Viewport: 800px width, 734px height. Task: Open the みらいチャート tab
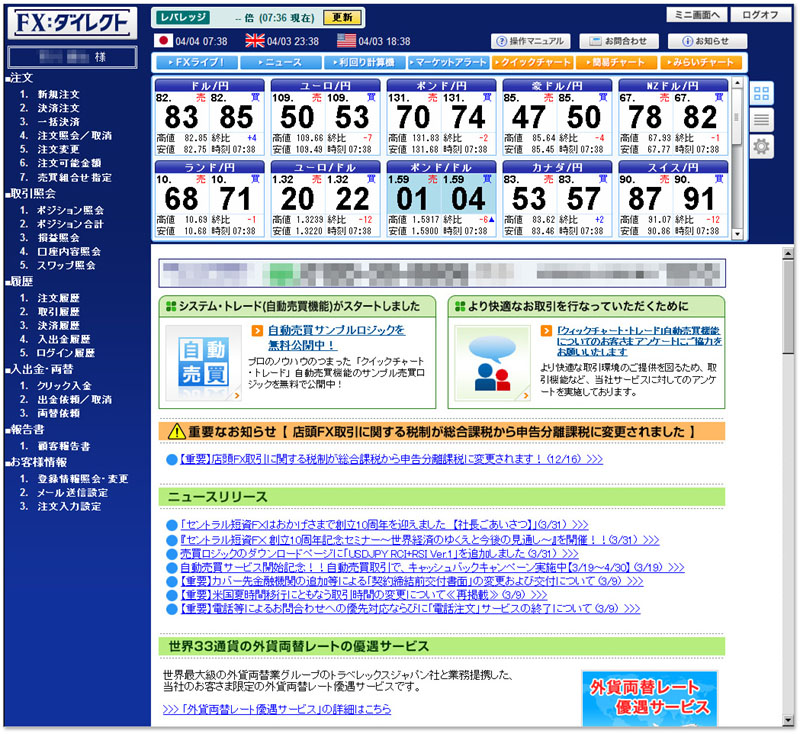click(701, 62)
